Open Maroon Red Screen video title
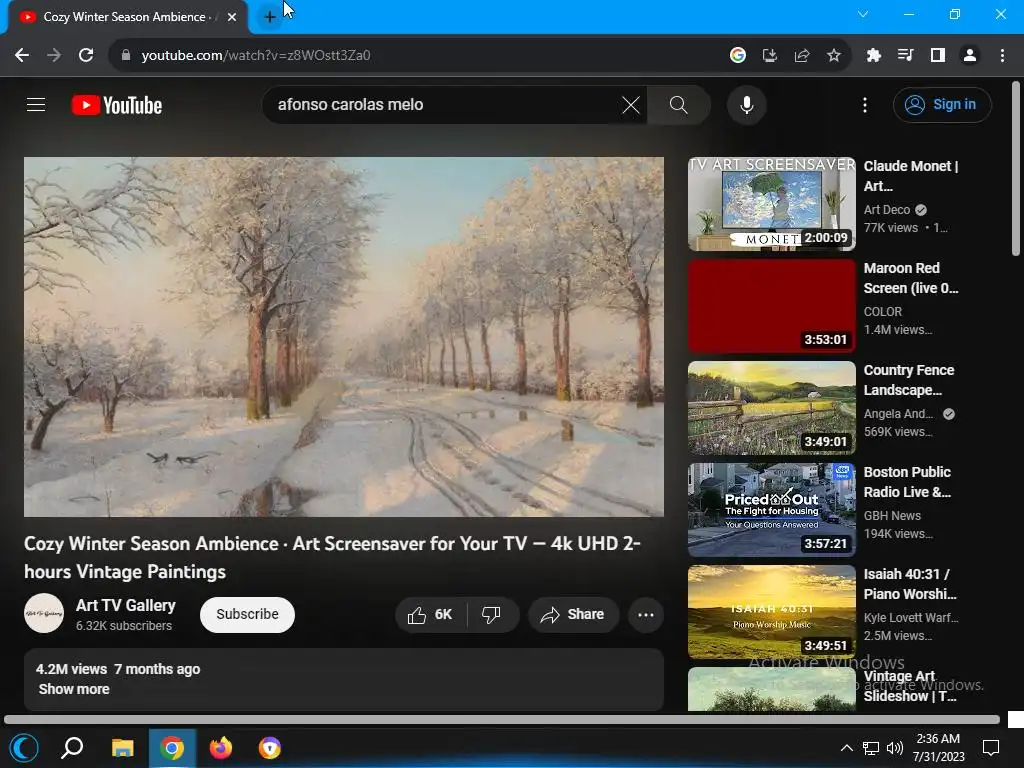 point(910,278)
